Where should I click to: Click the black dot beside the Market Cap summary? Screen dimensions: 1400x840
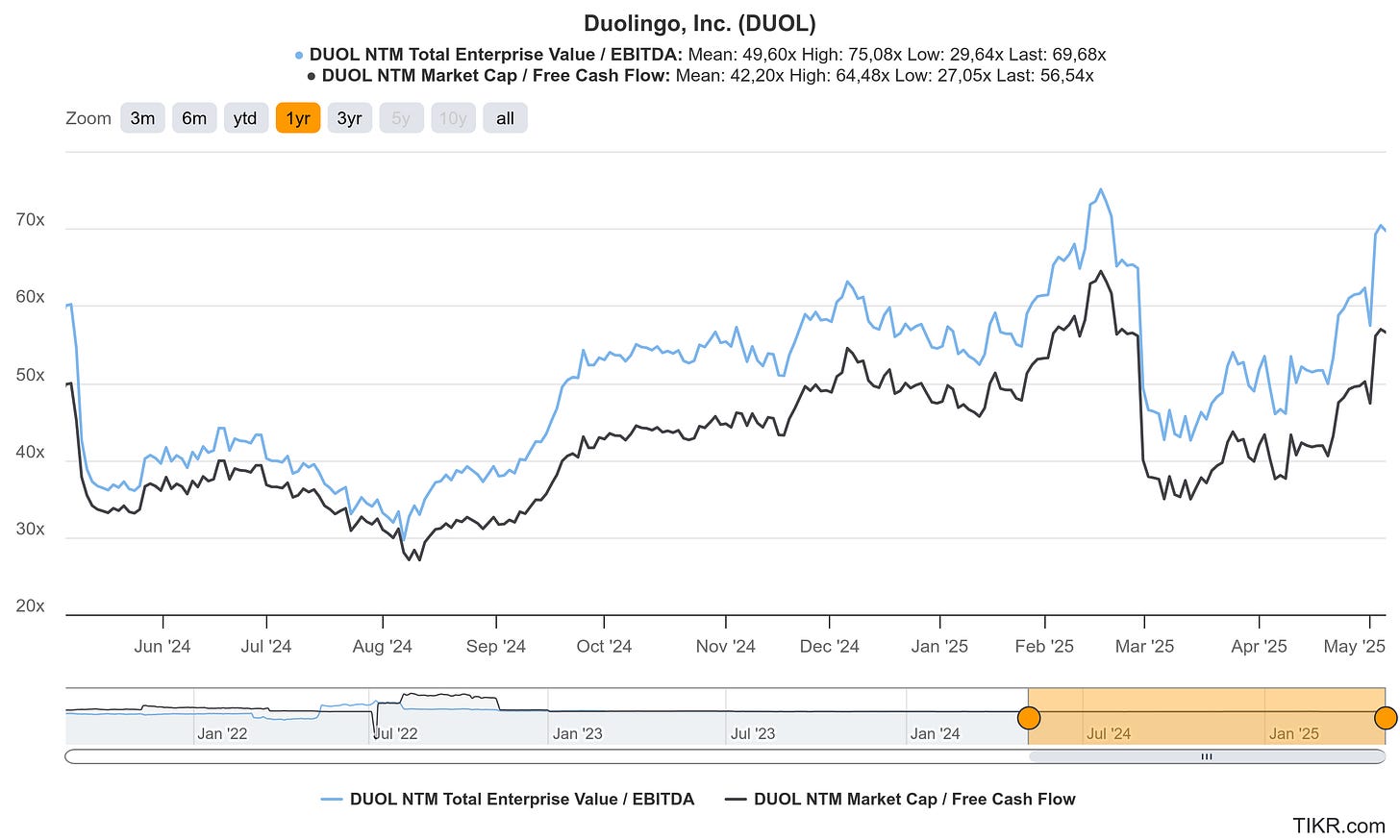312,76
